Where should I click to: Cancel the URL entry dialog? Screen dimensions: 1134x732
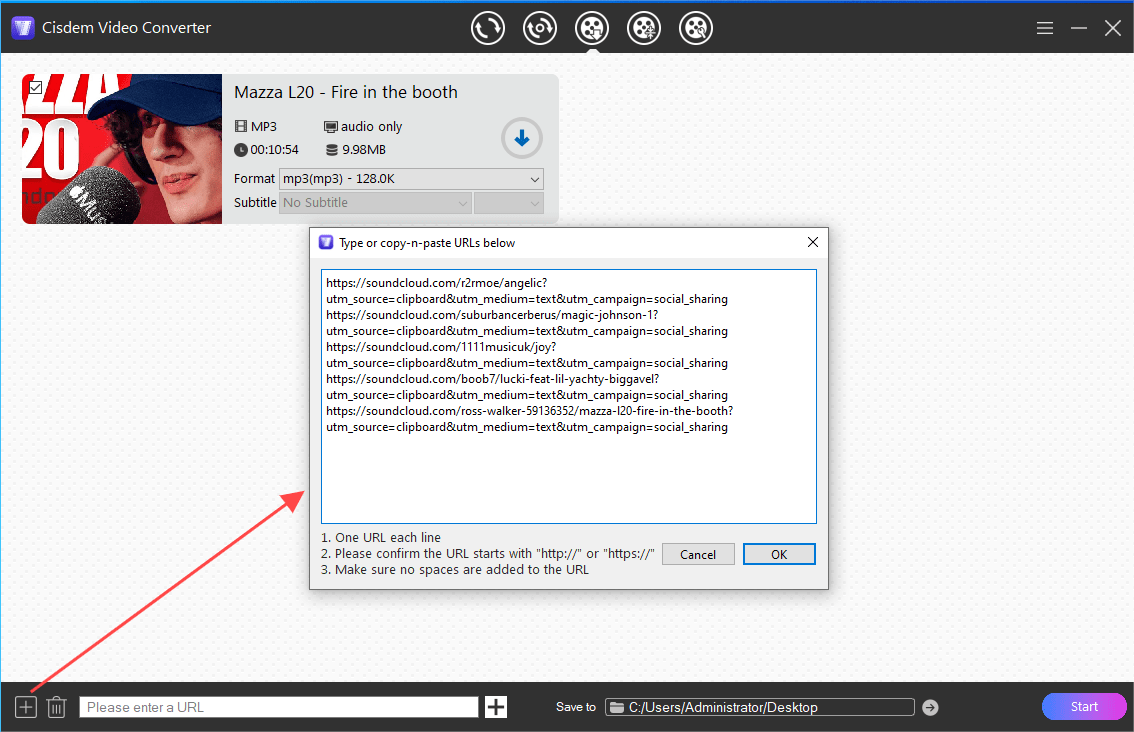(698, 553)
